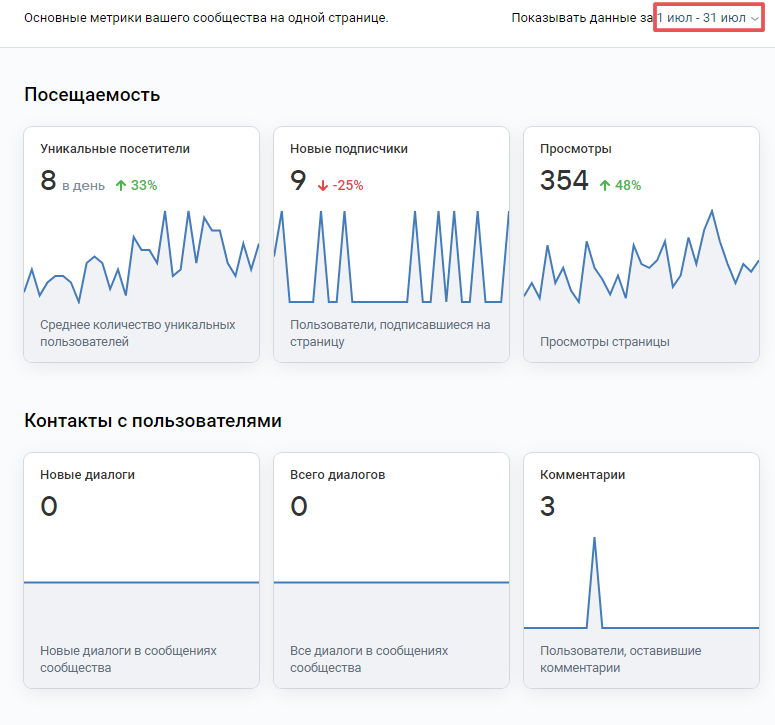Open the Уникальные посетители card
Viewport: 775px width, 725px height.
tap(141, 244)
